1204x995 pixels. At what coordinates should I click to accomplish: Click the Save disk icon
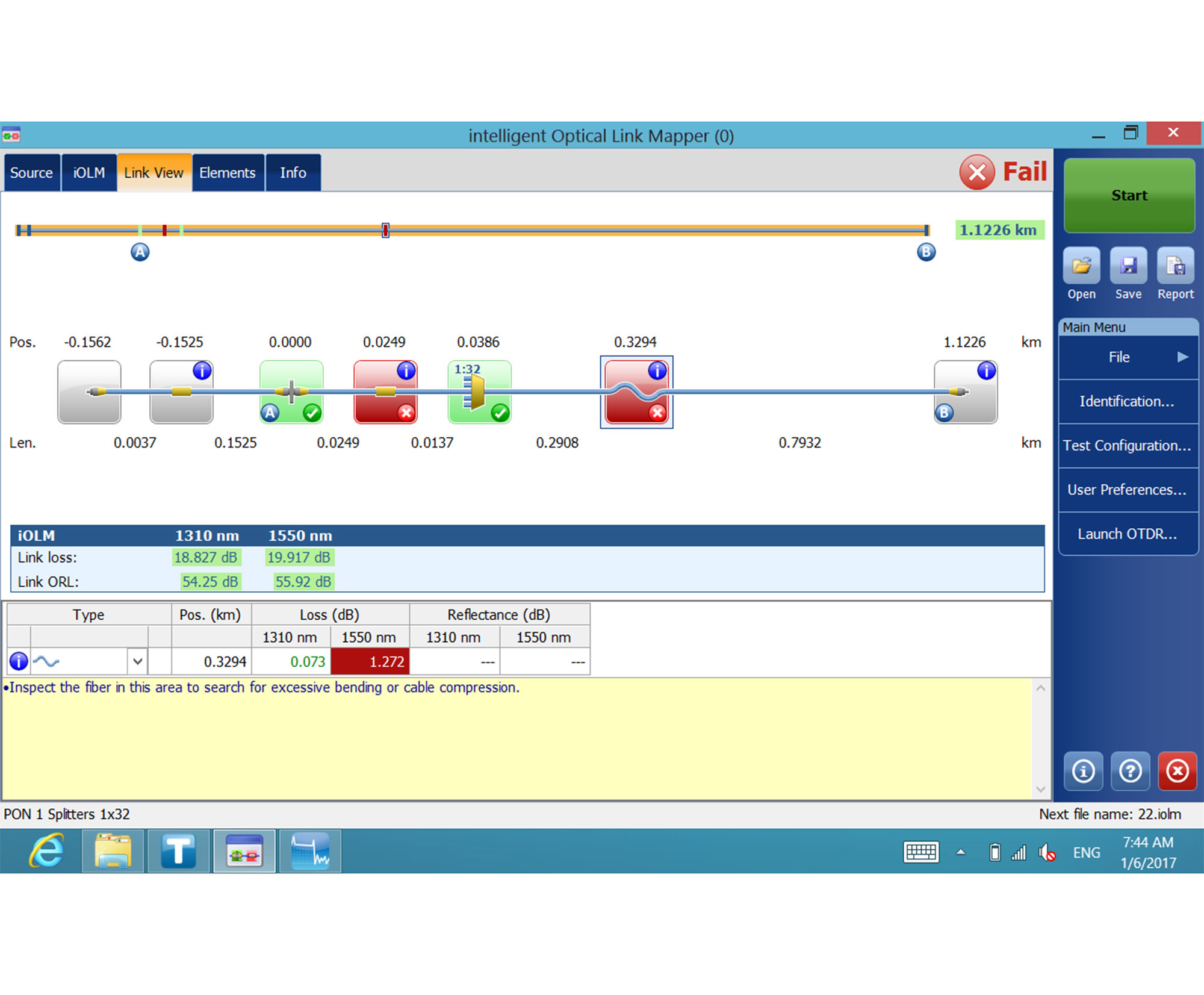[x=1128, y=266]
